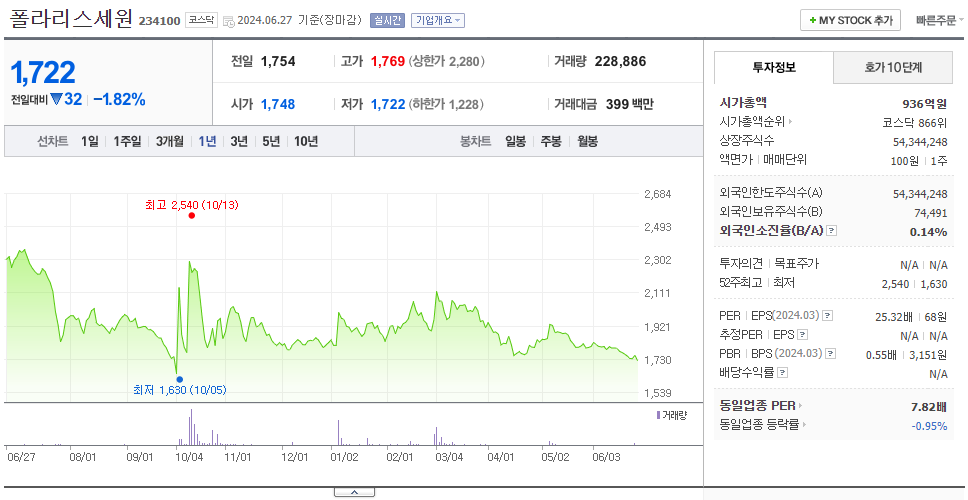Switch to the 일봉 candle chart
The image size is (968, 500).
pyautogui.click(x=515, y=141)
